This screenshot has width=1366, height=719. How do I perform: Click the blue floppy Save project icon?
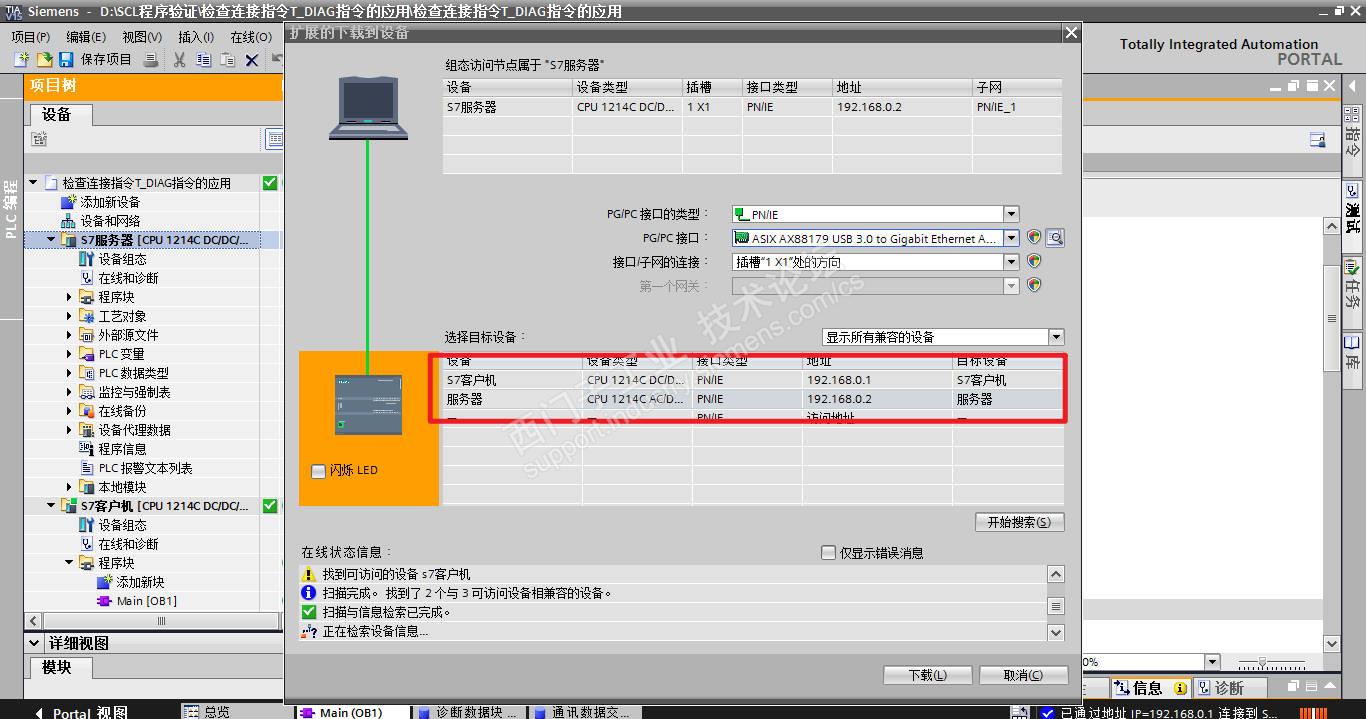click(66, 60)
